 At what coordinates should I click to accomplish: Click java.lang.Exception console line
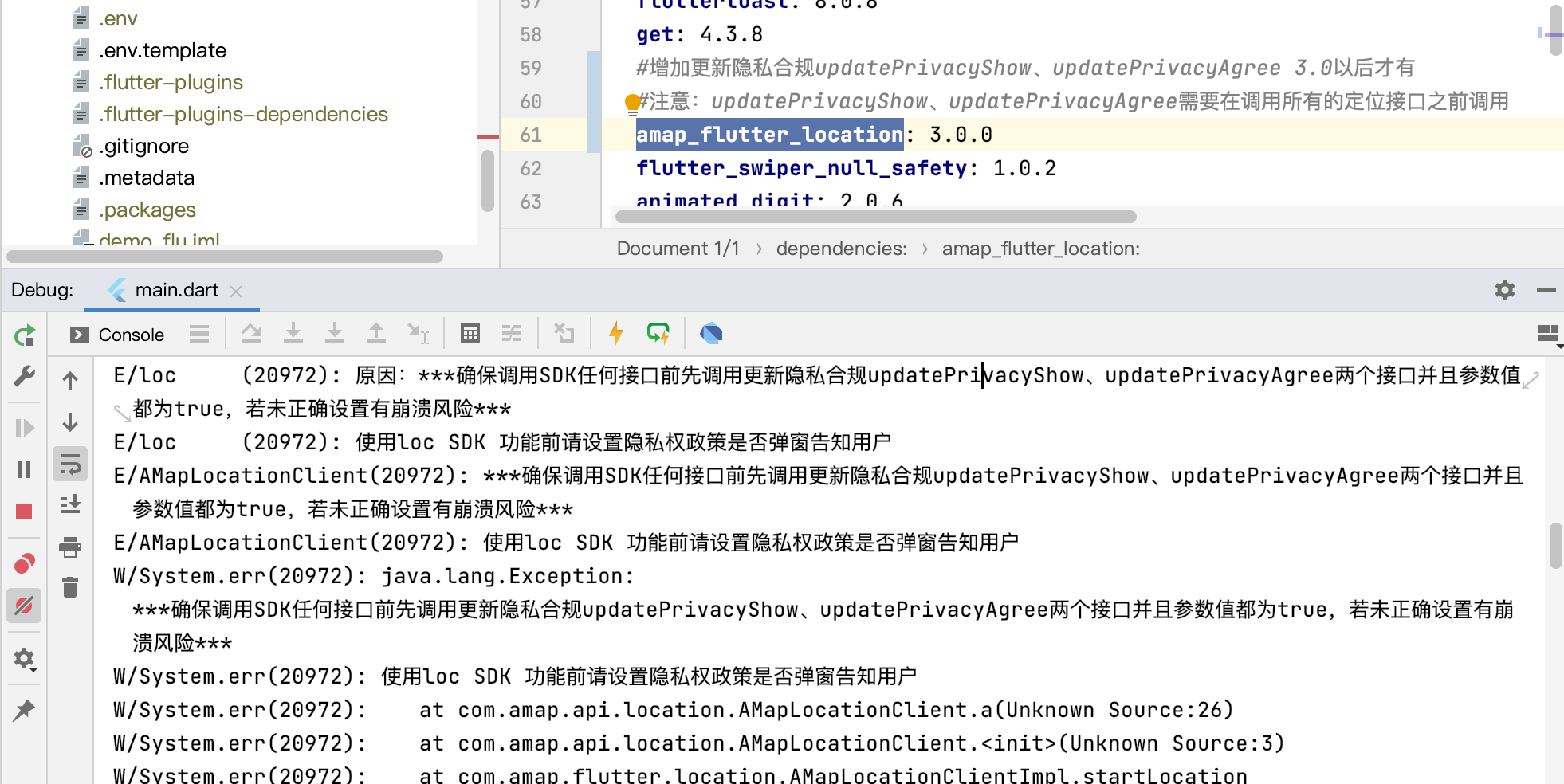coord(373,576)
